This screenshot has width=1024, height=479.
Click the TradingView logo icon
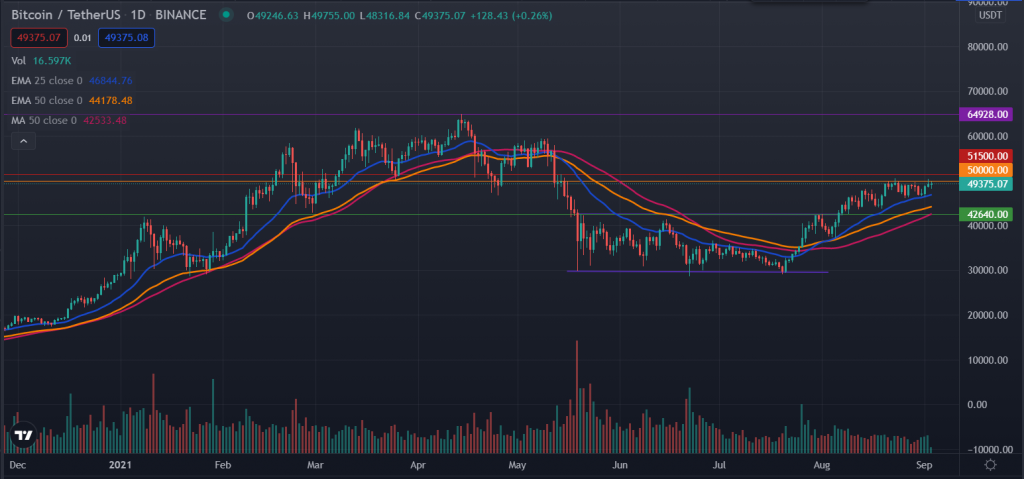coord(24,435)
